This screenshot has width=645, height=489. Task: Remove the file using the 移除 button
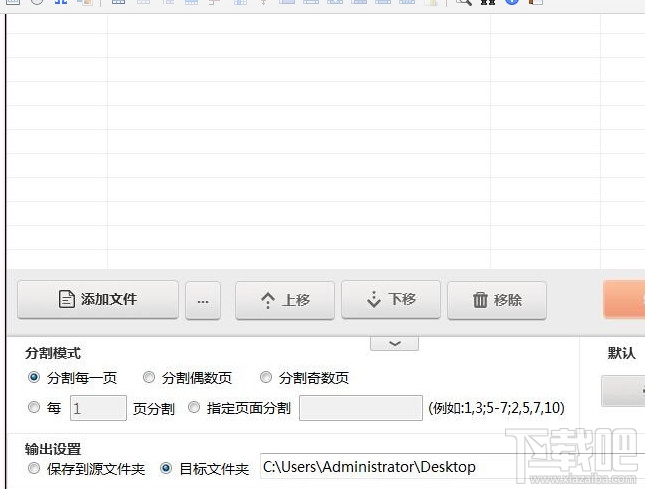(x=497, y=300)
